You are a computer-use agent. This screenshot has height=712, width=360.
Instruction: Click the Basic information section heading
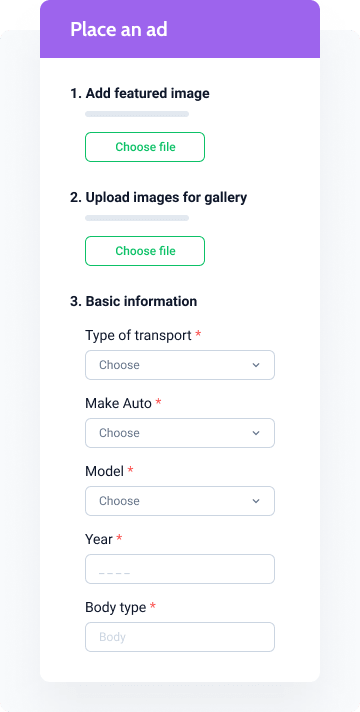coord(133,302)
